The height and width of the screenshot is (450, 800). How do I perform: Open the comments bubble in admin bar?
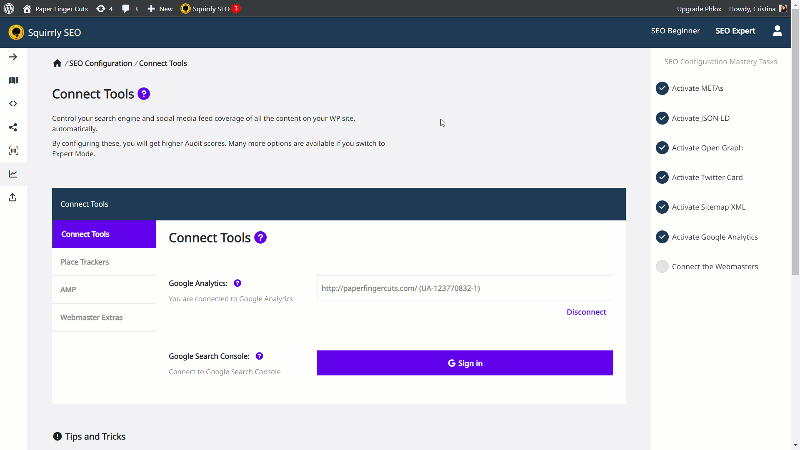[130, 9]
